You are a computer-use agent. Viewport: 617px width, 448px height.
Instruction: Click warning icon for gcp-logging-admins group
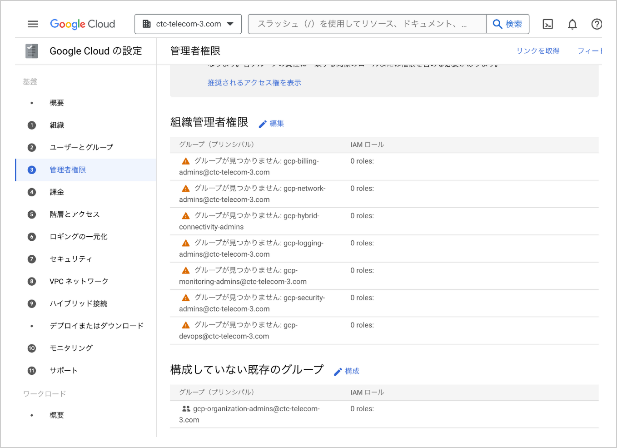[186, 243]
